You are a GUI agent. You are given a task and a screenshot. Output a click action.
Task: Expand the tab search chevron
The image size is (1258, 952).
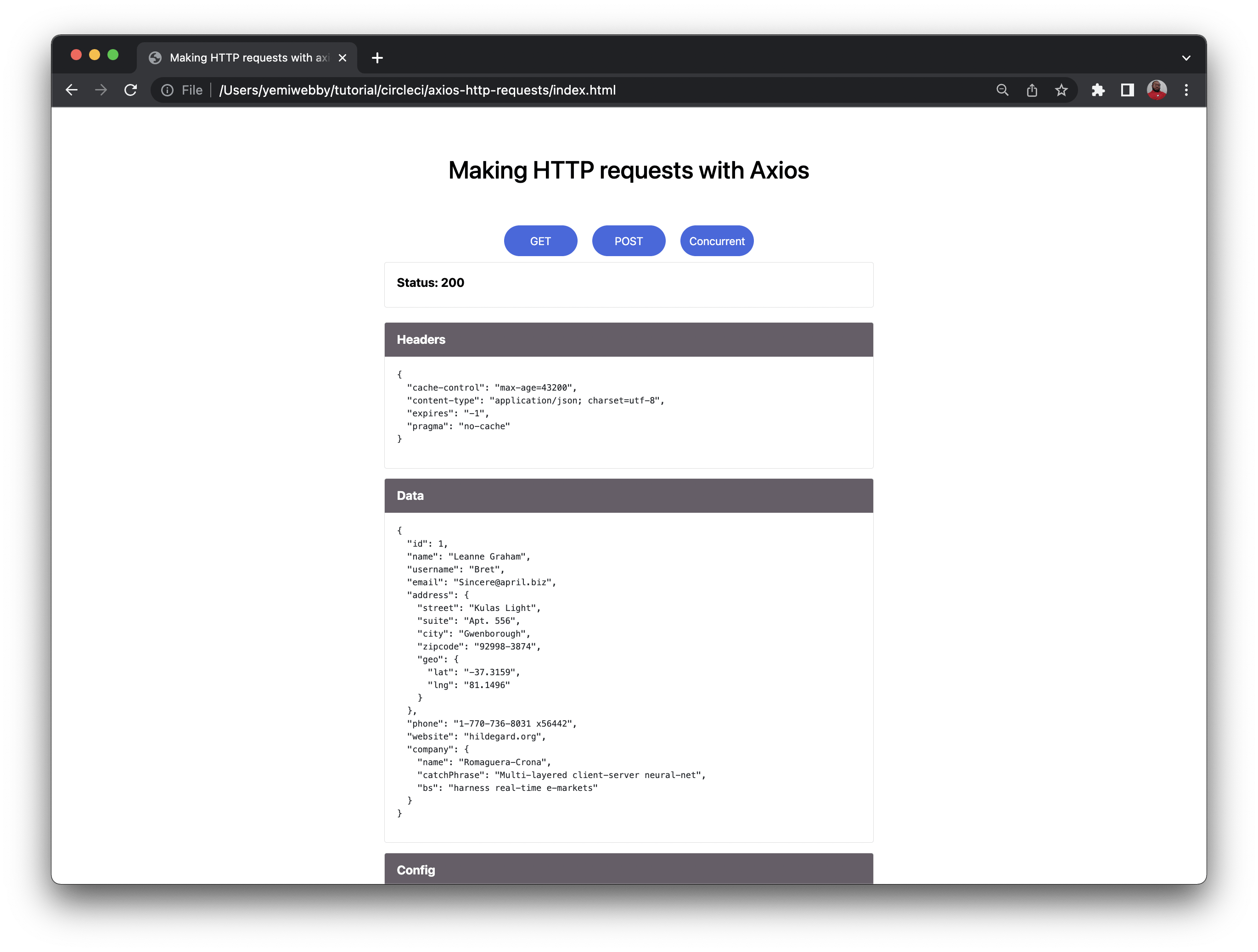click(x=1186, y=57)
